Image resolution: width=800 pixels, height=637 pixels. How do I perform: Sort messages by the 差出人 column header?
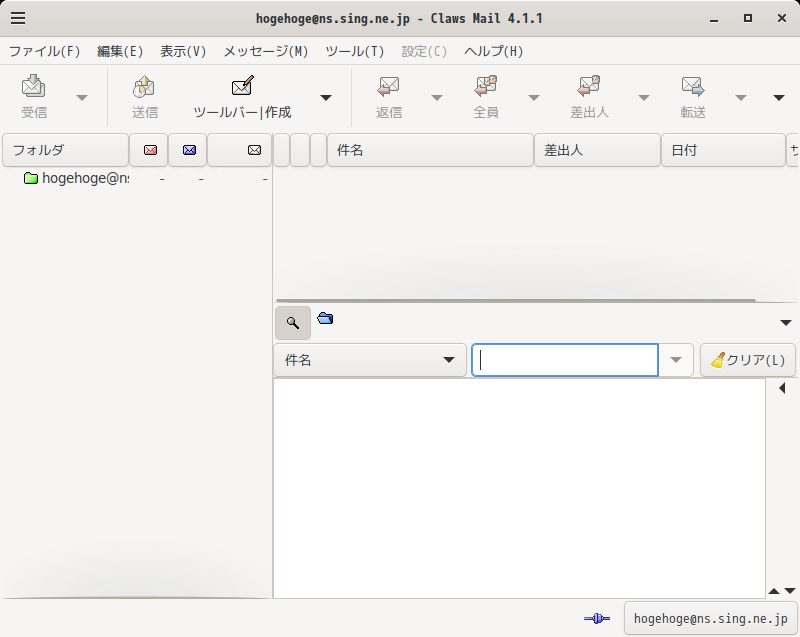(x=597, y=150)
